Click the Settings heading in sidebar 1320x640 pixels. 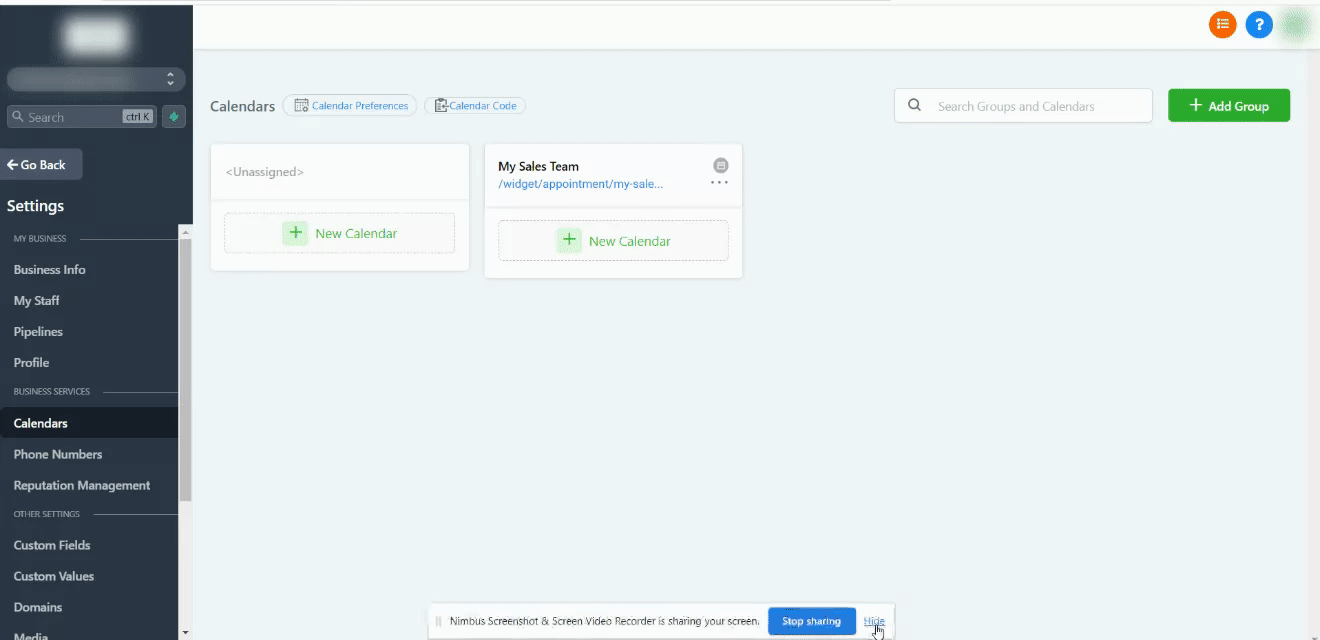[x=35, y=206]
